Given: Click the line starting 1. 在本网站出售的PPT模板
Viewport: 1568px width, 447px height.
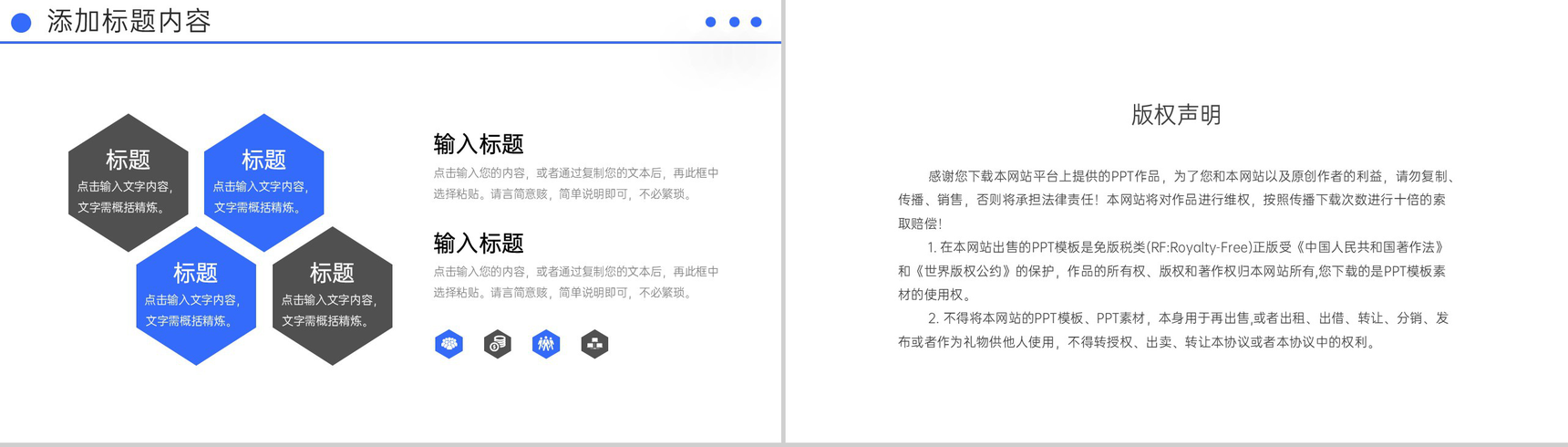Looking at the screenshot, I should coord(1186,247).
